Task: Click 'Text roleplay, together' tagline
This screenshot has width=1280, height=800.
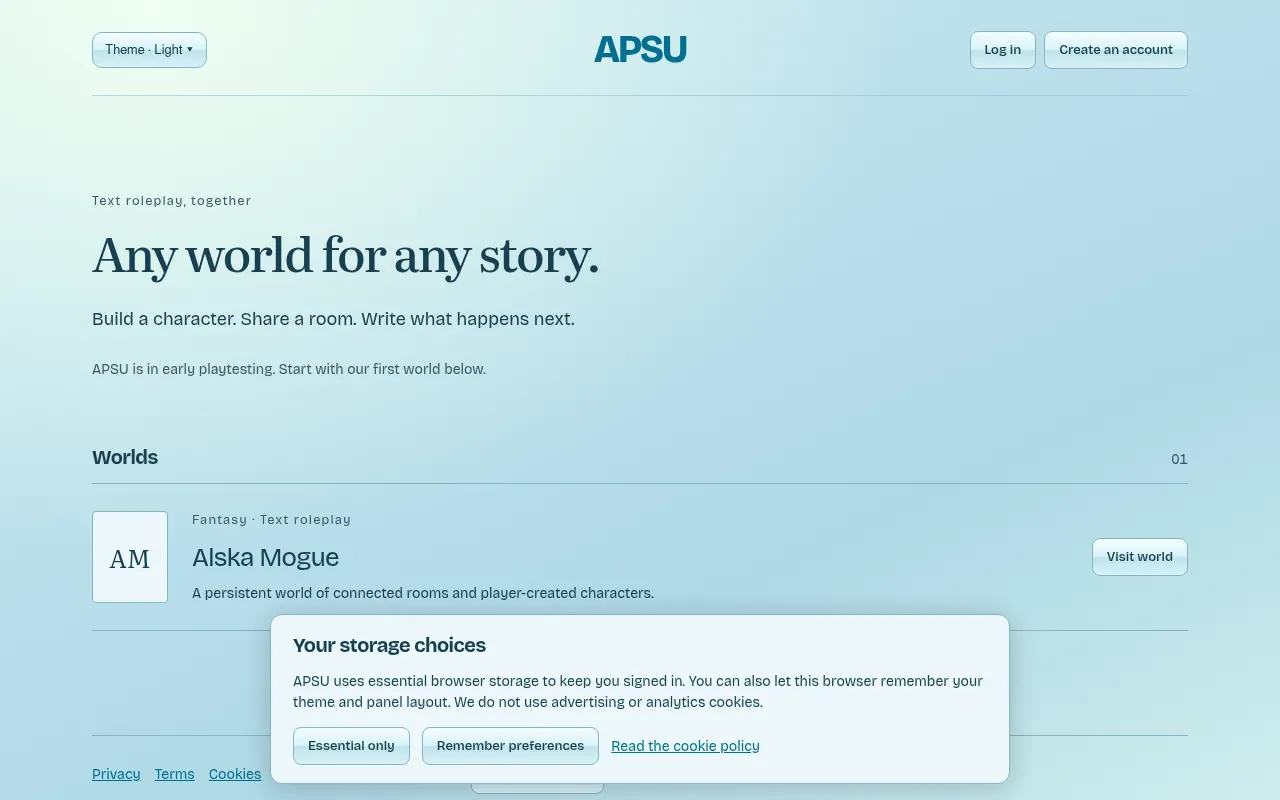Action: (172, 200)
